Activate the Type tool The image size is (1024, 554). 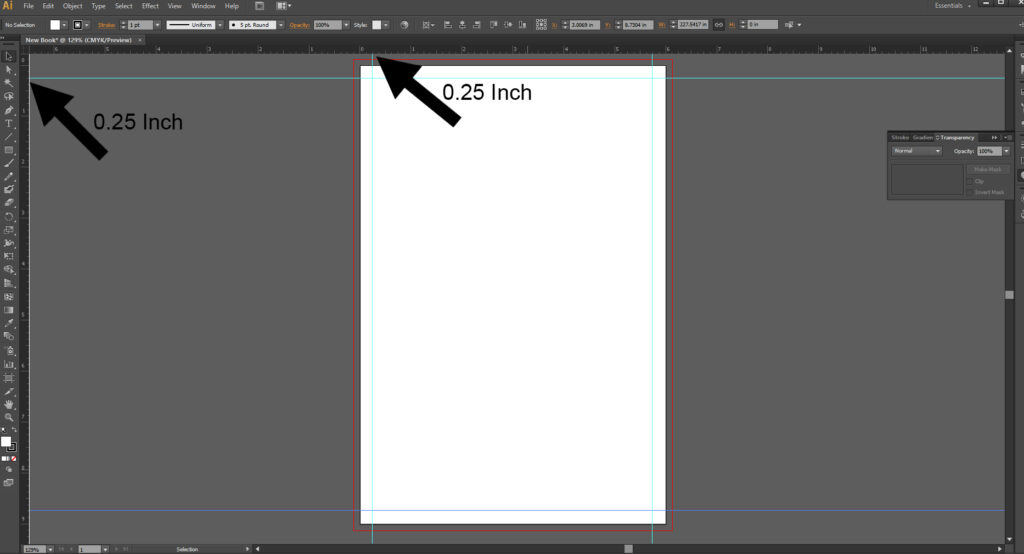[x=8, y=123]
